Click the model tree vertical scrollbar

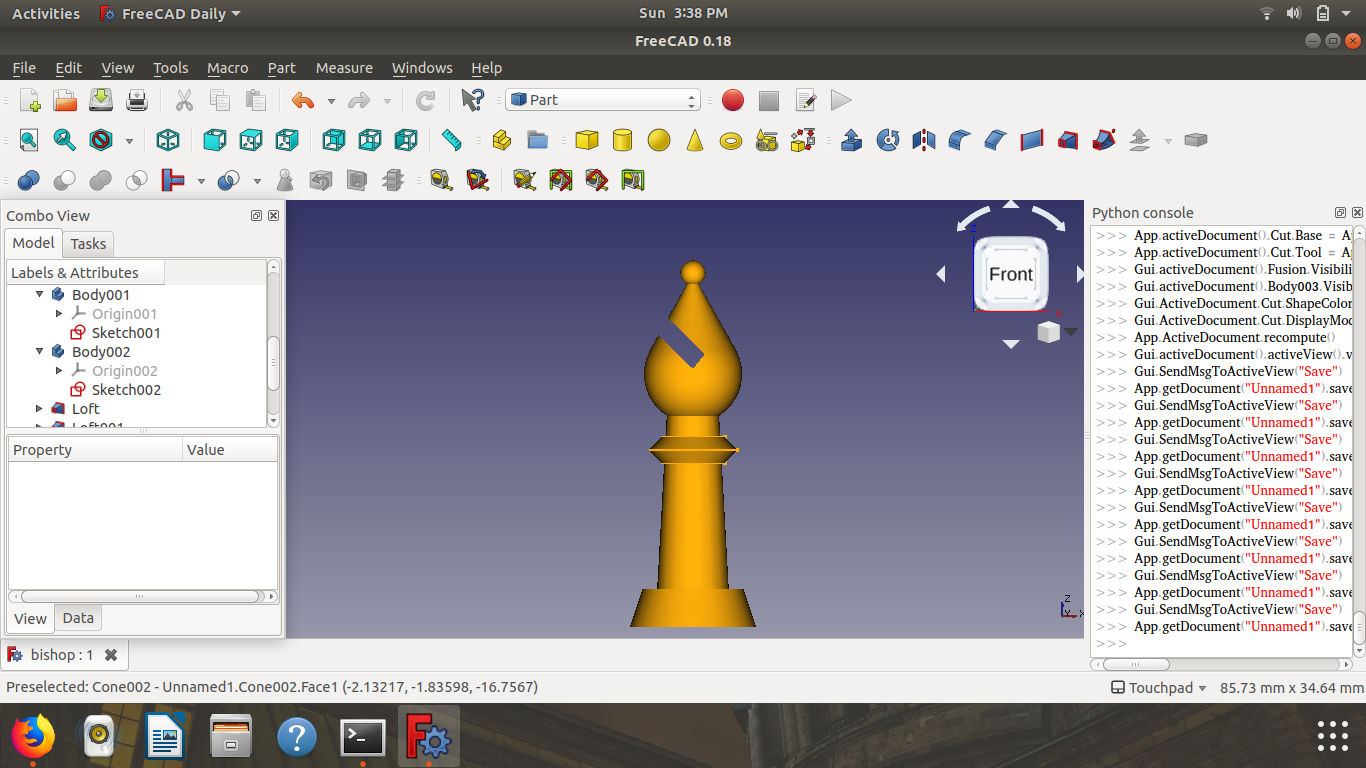tap(273, 363)
